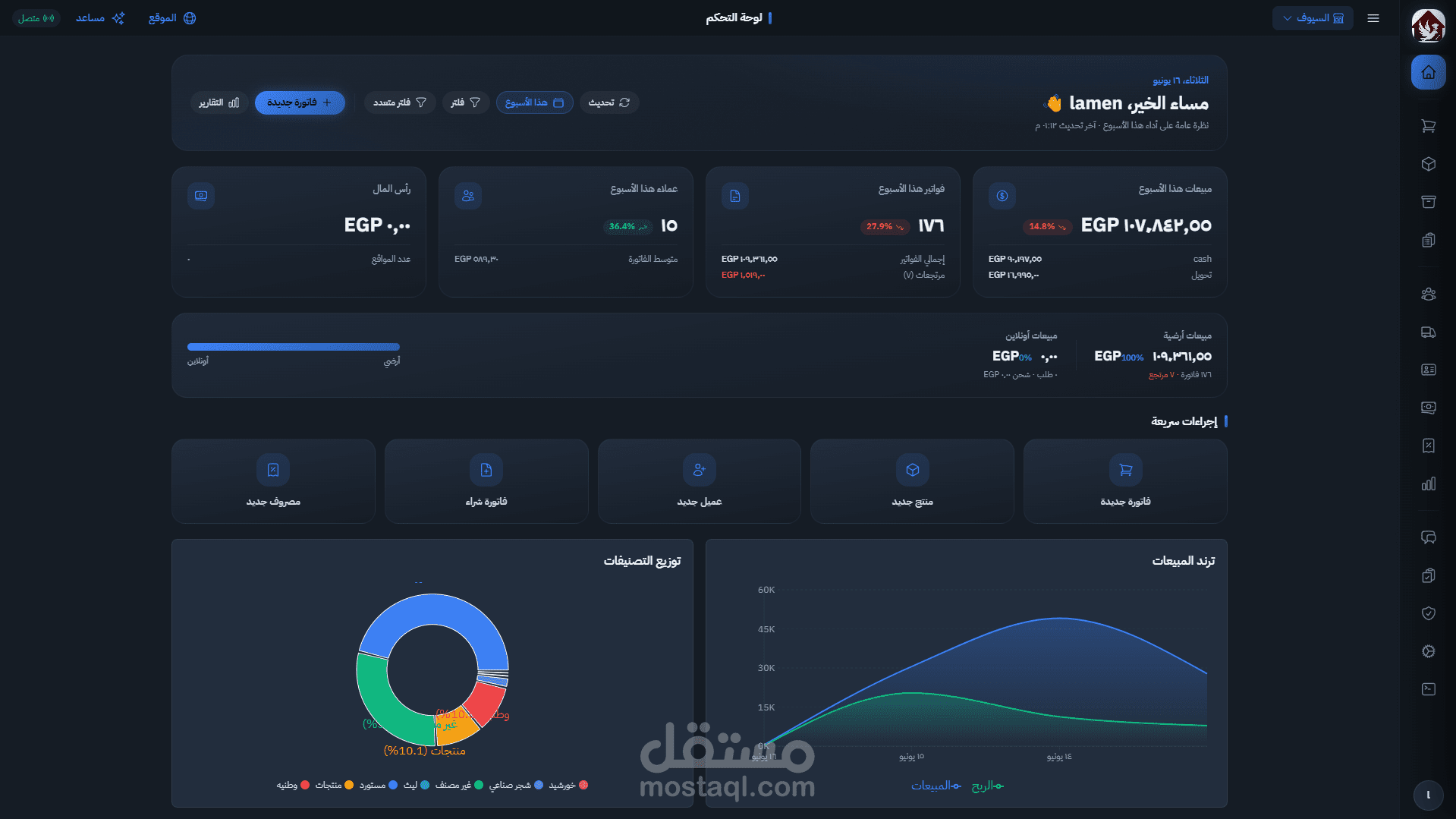Create a فاتورة جديدة from header
This screenshot has width=1456, height=819.
coord(300,102)
